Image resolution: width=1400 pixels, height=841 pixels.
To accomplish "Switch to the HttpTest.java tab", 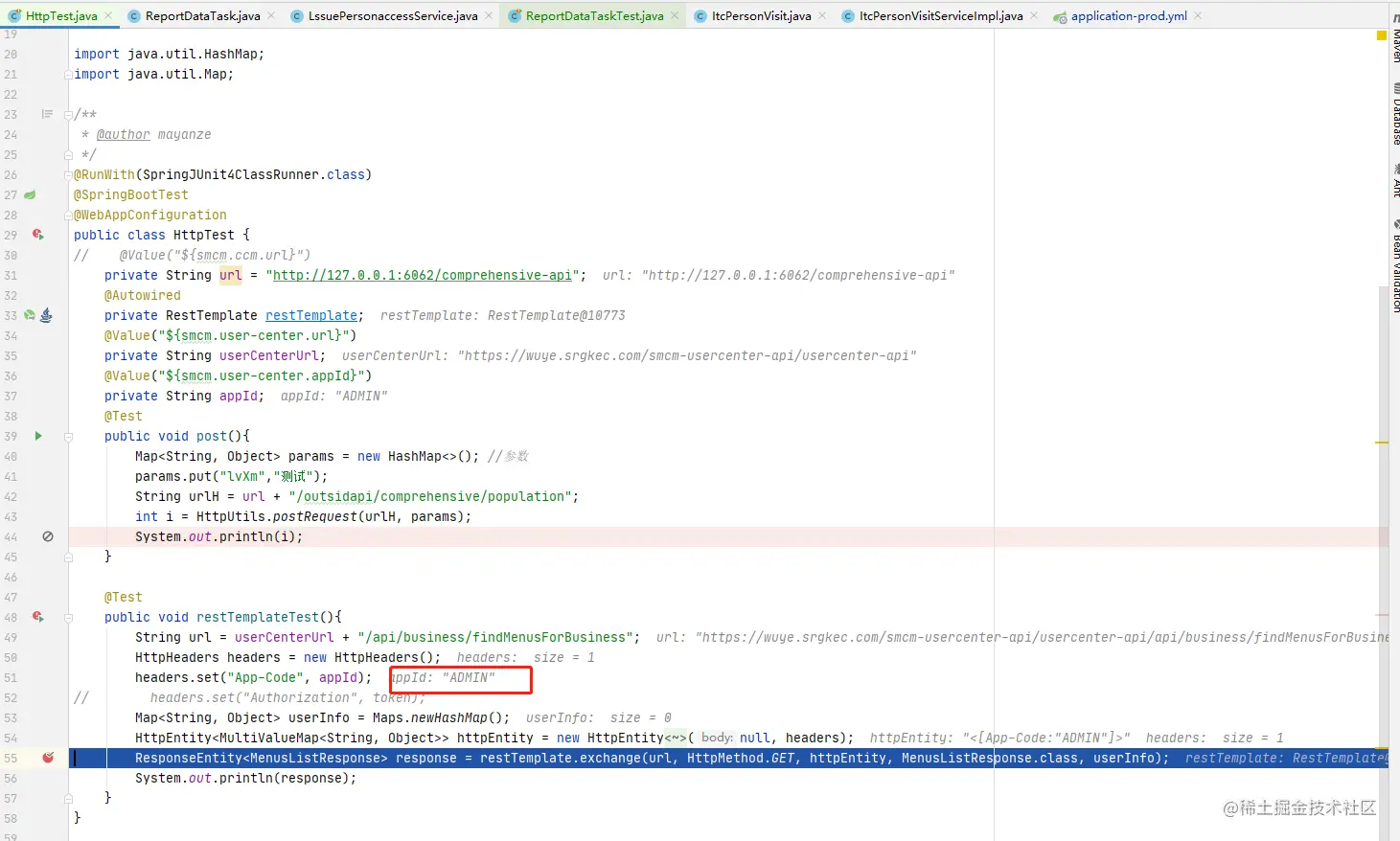I will pos(61,15).
